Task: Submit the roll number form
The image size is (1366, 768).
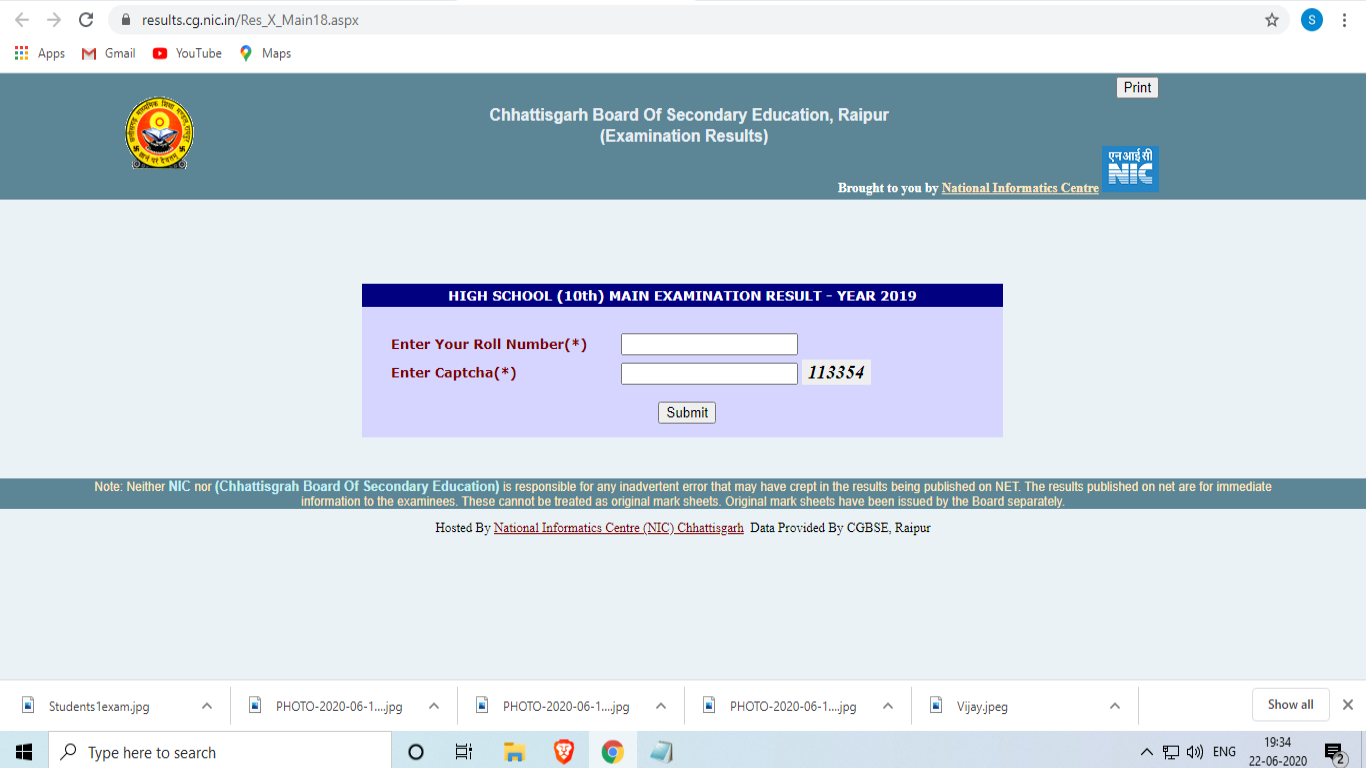Action: click(687, 412)
